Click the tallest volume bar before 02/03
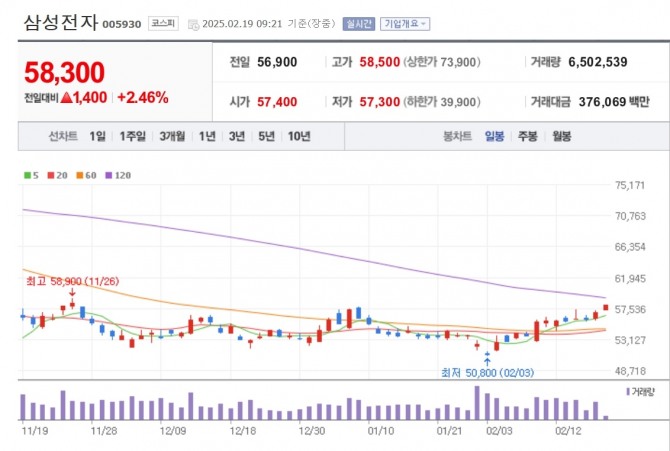The image size is (670, 451). pos(477,403)
